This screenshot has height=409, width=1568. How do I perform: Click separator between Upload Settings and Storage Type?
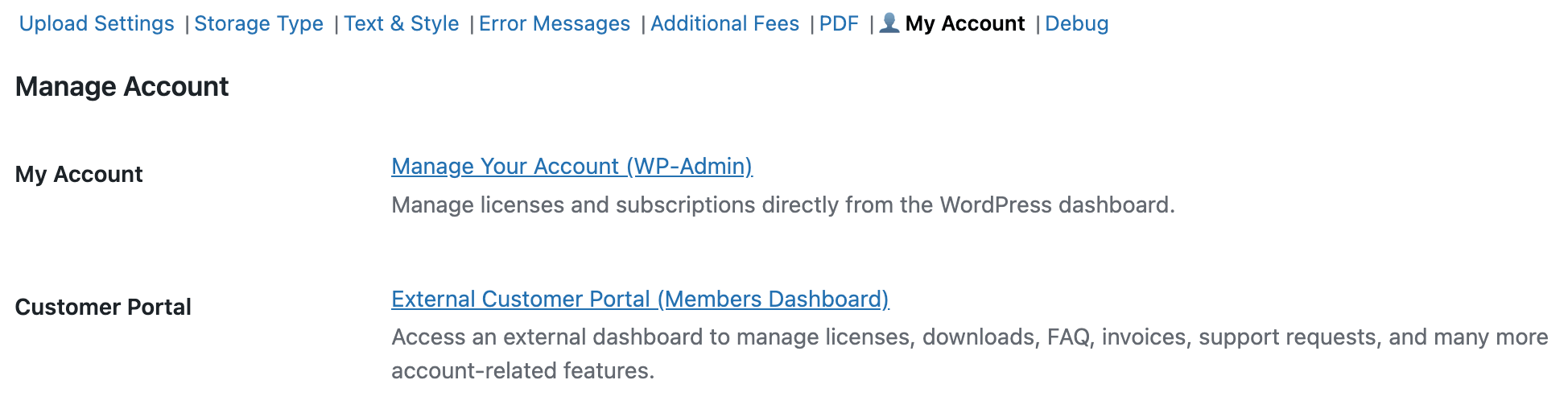click(187, 25)
